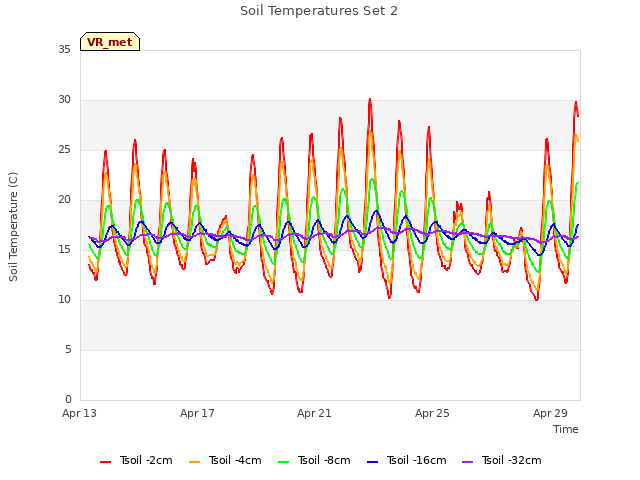Click the Apr 17 x-axis label

(x=197, y=413)
